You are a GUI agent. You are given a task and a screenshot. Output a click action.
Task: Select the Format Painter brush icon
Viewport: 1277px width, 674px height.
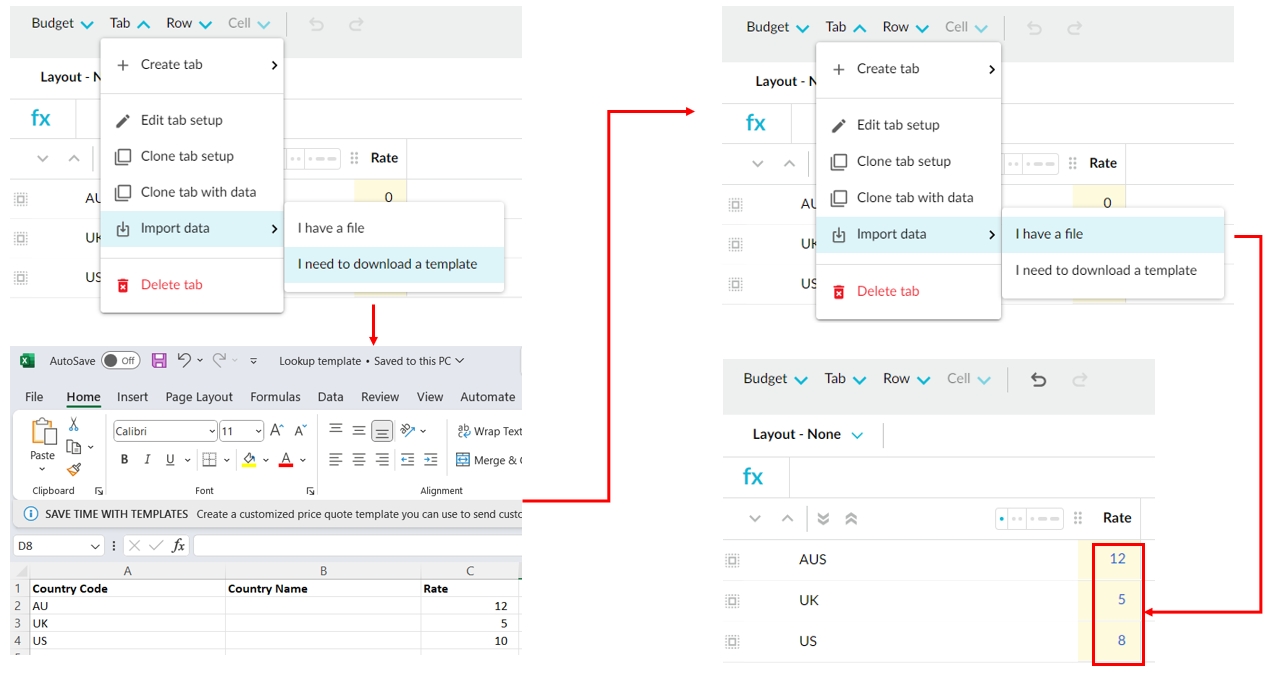tap(74, 469)
